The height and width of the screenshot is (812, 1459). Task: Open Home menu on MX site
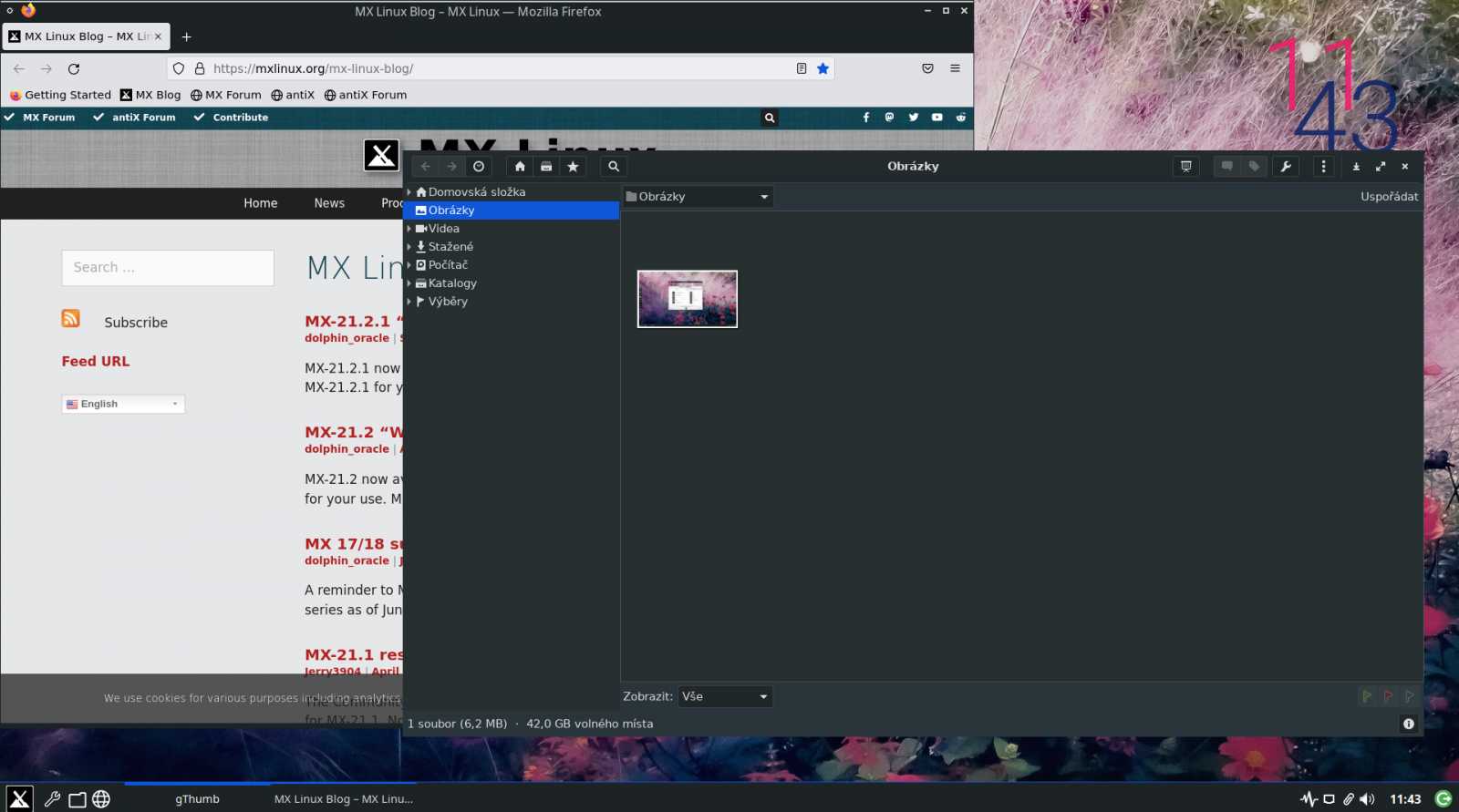pyautogui.click(x=261, y=203)
